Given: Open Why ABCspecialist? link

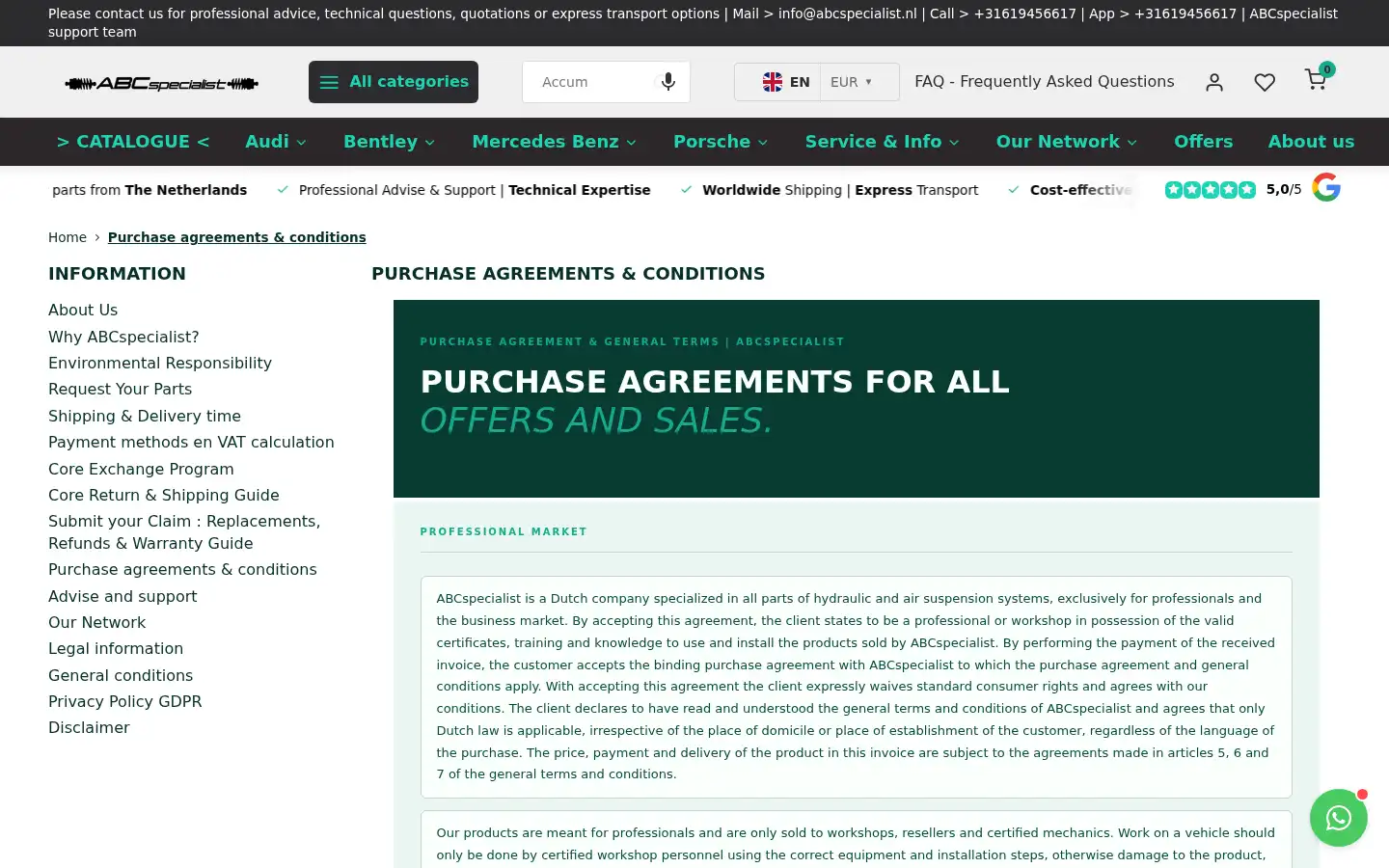Looking at the screenshot, I should (x=123, y=337).
